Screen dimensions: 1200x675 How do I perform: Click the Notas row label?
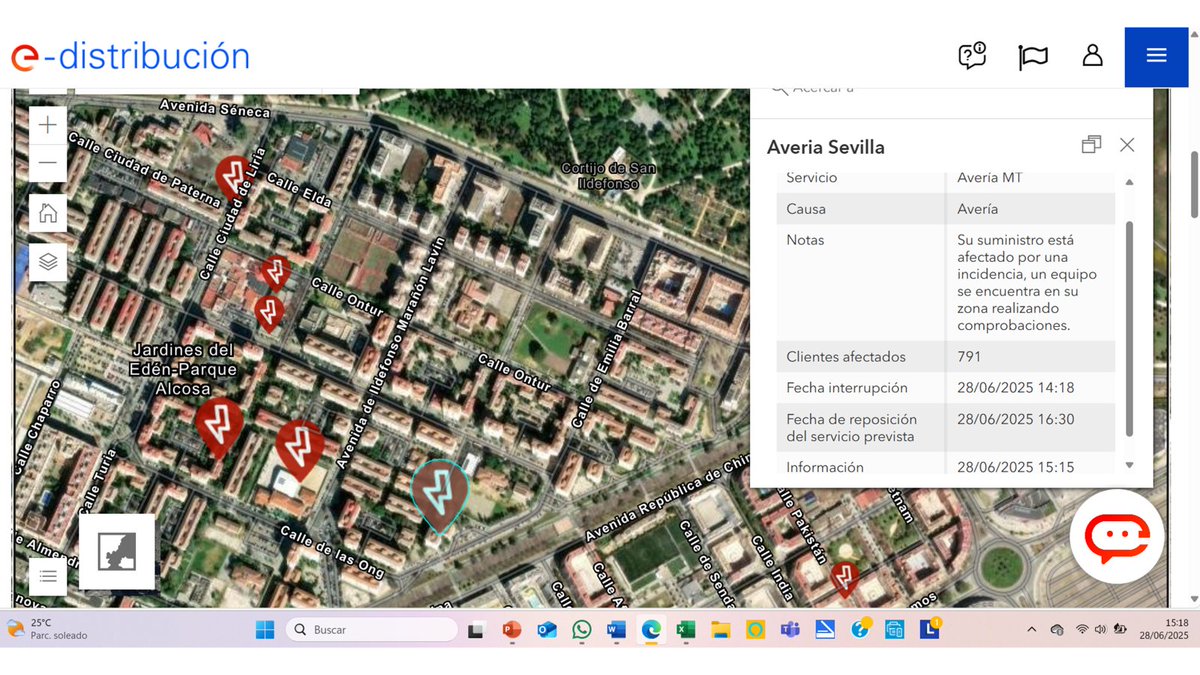coord(805,240)
